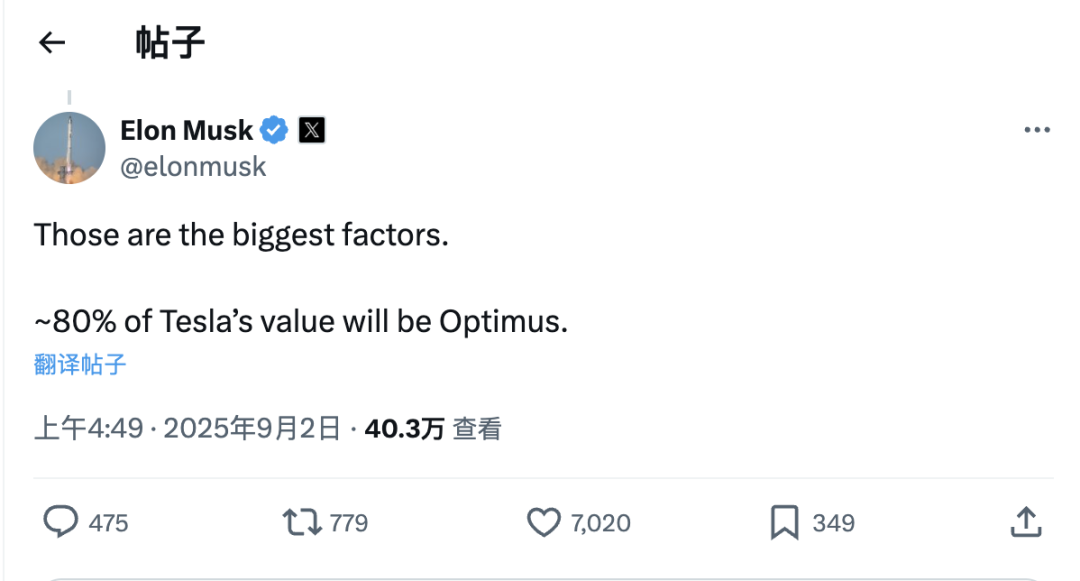This screenshot has height=581, width=1080.
Task: Click the 349 bookmarks count
Action: (833, 523)
